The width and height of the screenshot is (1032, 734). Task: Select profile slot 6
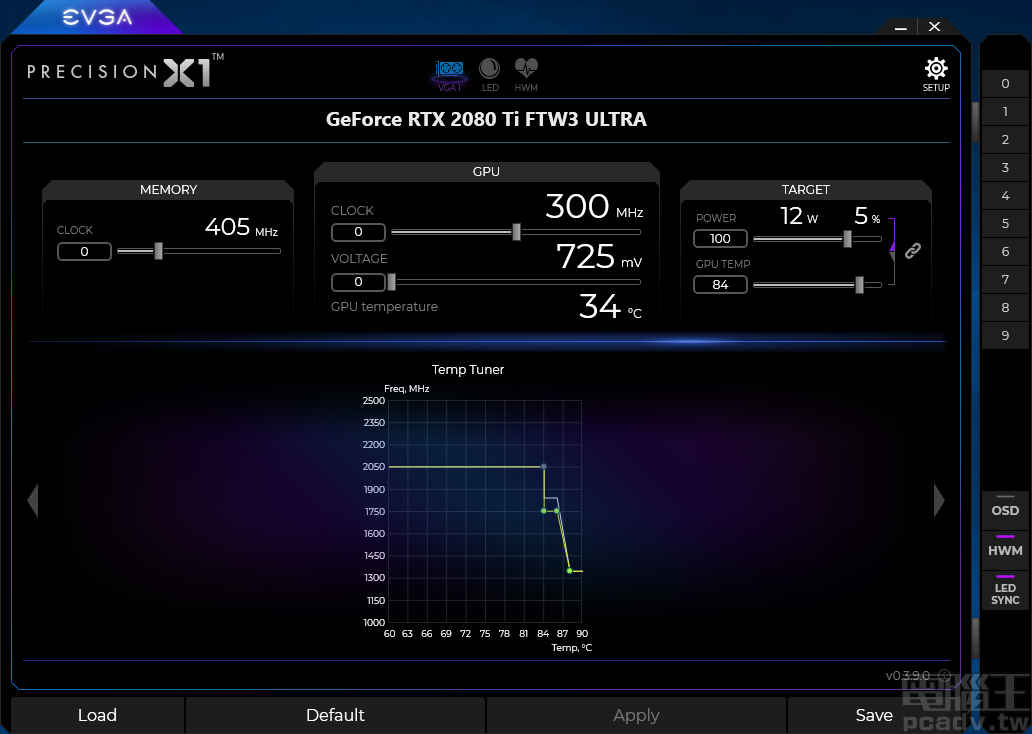[x=1005, y=251]
